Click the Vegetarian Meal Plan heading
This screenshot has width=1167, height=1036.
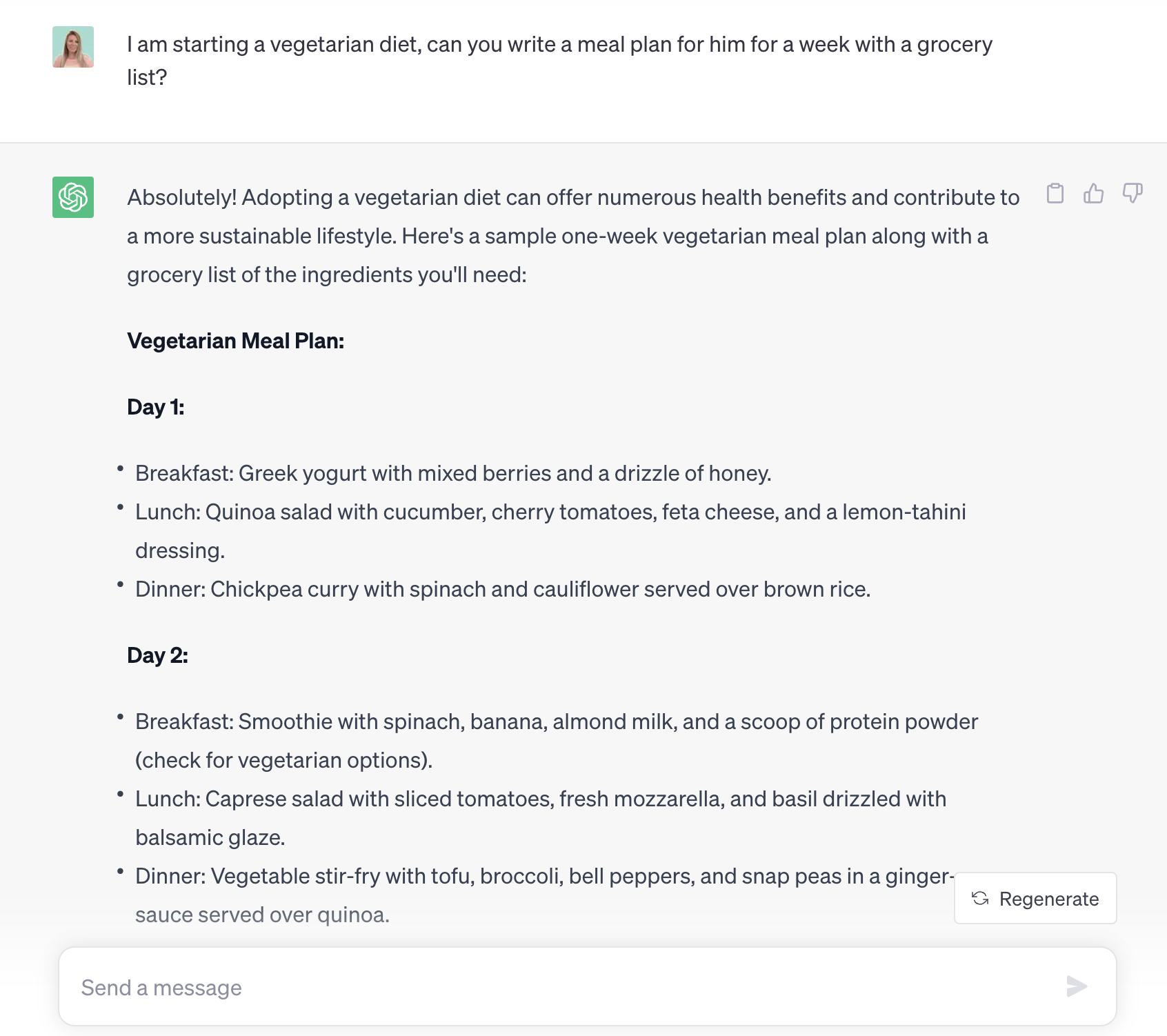237,341
